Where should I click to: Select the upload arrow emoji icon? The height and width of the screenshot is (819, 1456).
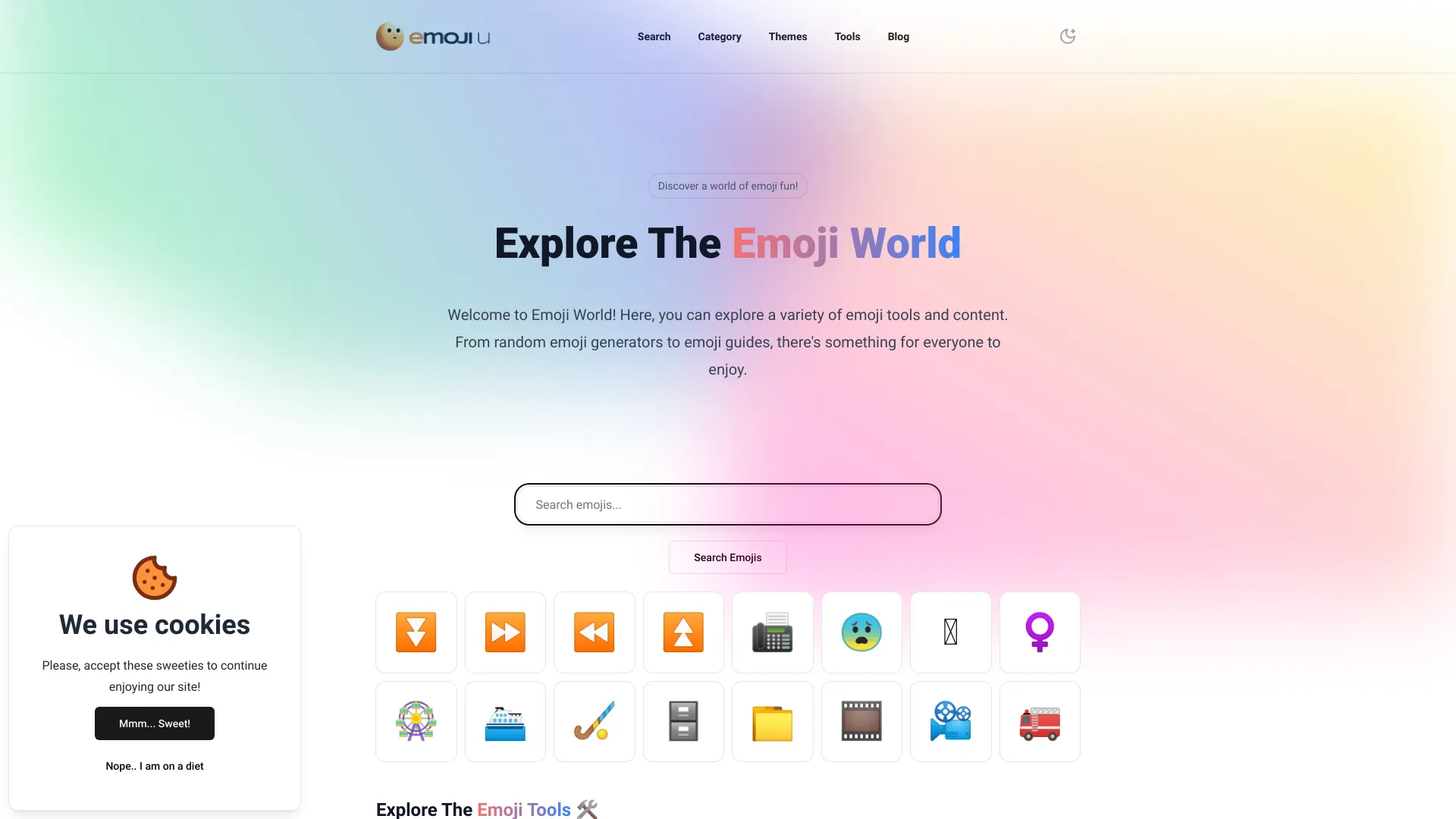[683, 632]
